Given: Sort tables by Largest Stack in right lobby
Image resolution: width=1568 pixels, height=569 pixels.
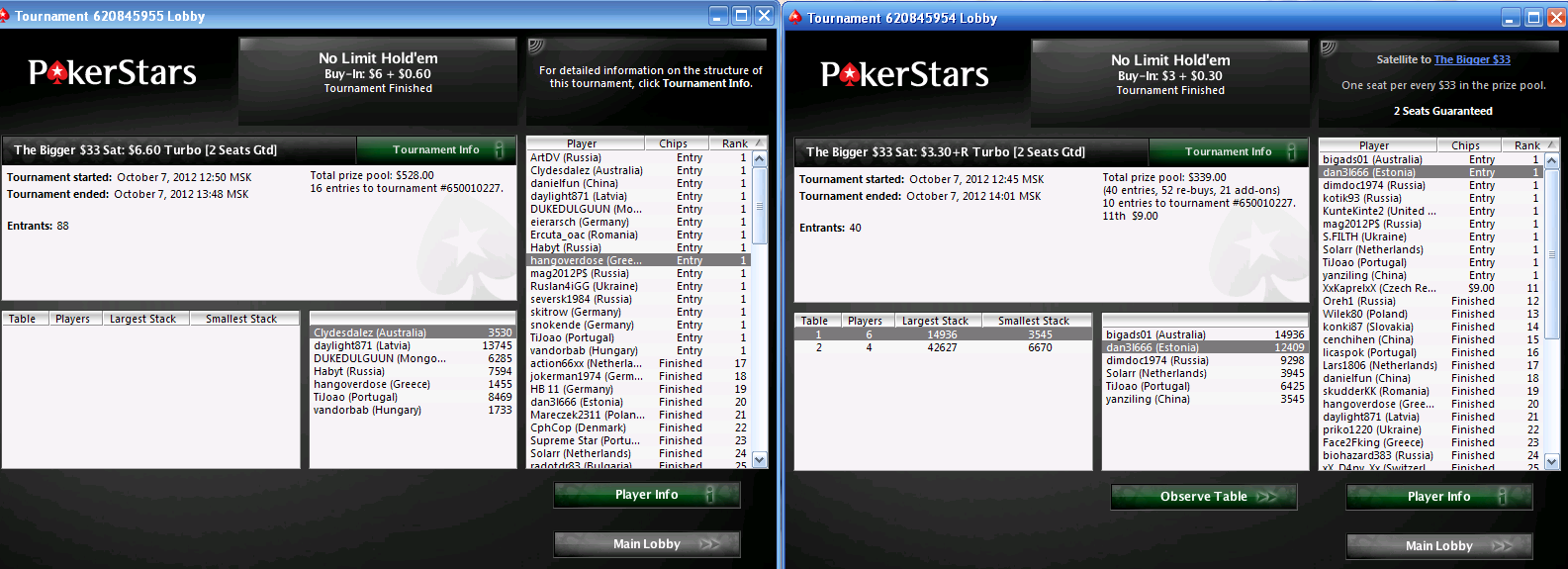Looking at the screenshot, I should [x=935, y=321].
